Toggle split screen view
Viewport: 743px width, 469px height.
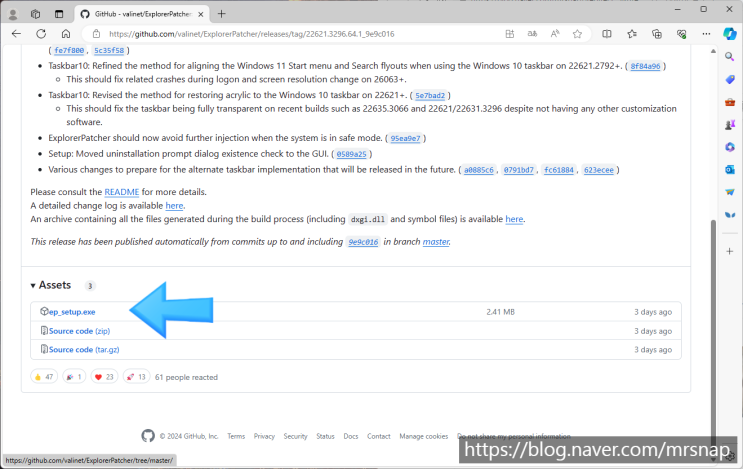point(607,34)
